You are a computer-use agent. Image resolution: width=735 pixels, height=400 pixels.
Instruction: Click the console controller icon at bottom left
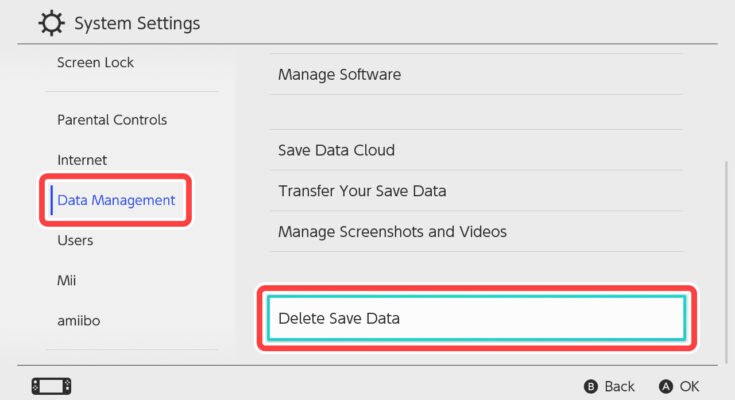pos(52,386)
